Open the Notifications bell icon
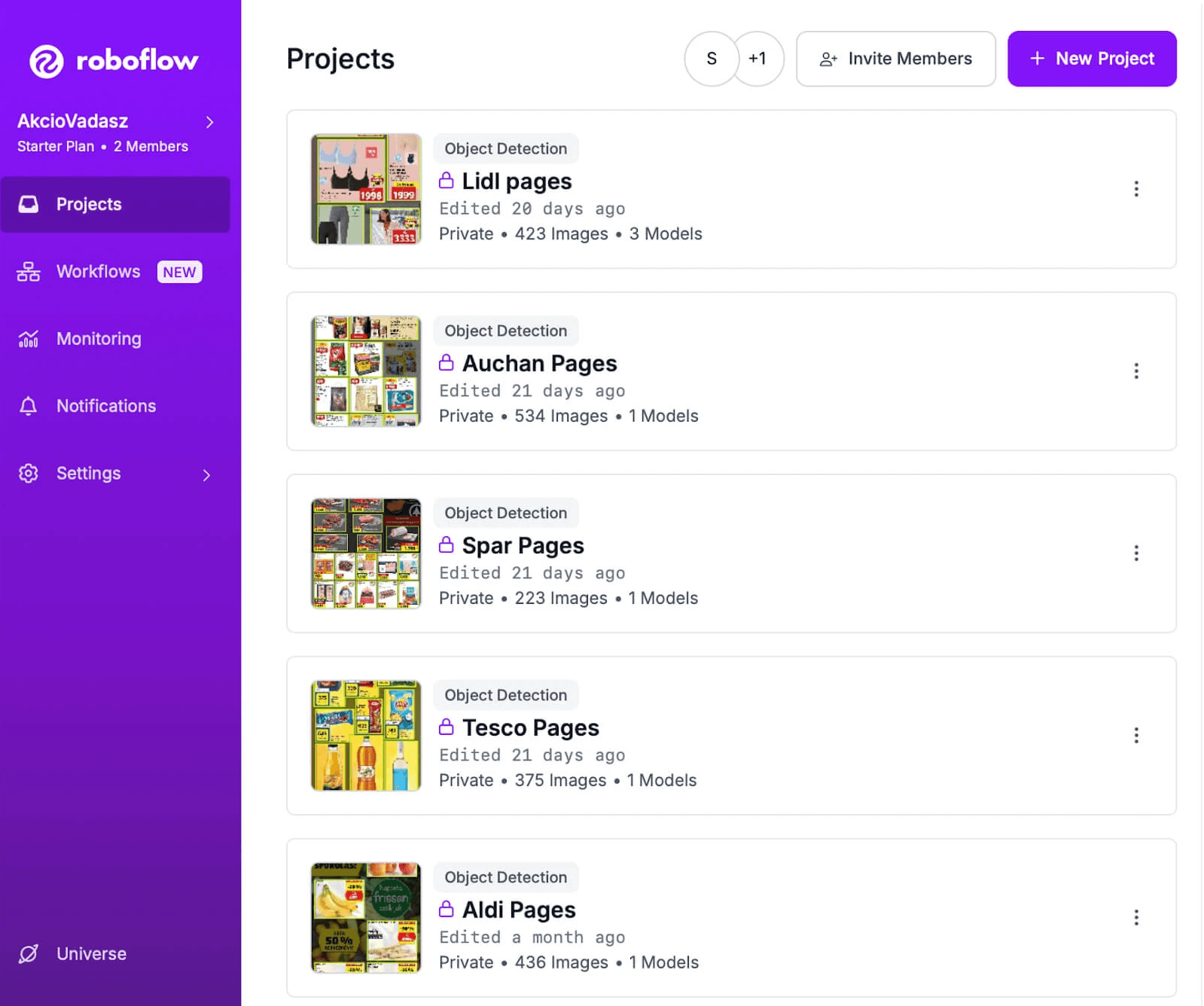The width and height of the screenshot is (1204, 1006). coord(29,406)
